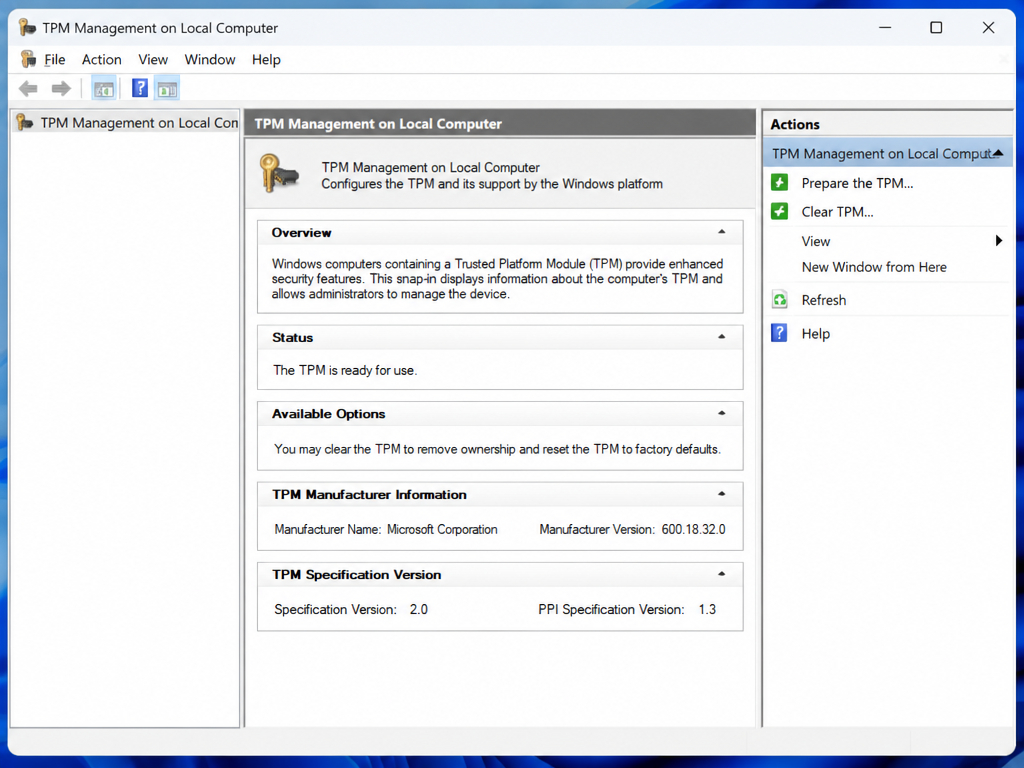Click Prepare the TPM... action
Viewport: 1024px width, 768px height.
click(857, 183)
